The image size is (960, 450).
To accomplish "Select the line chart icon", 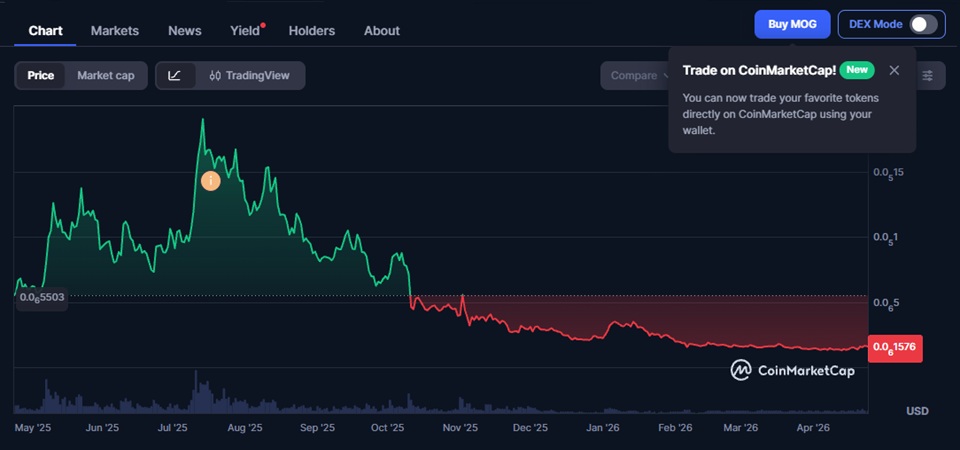I will tap(175, 75).
